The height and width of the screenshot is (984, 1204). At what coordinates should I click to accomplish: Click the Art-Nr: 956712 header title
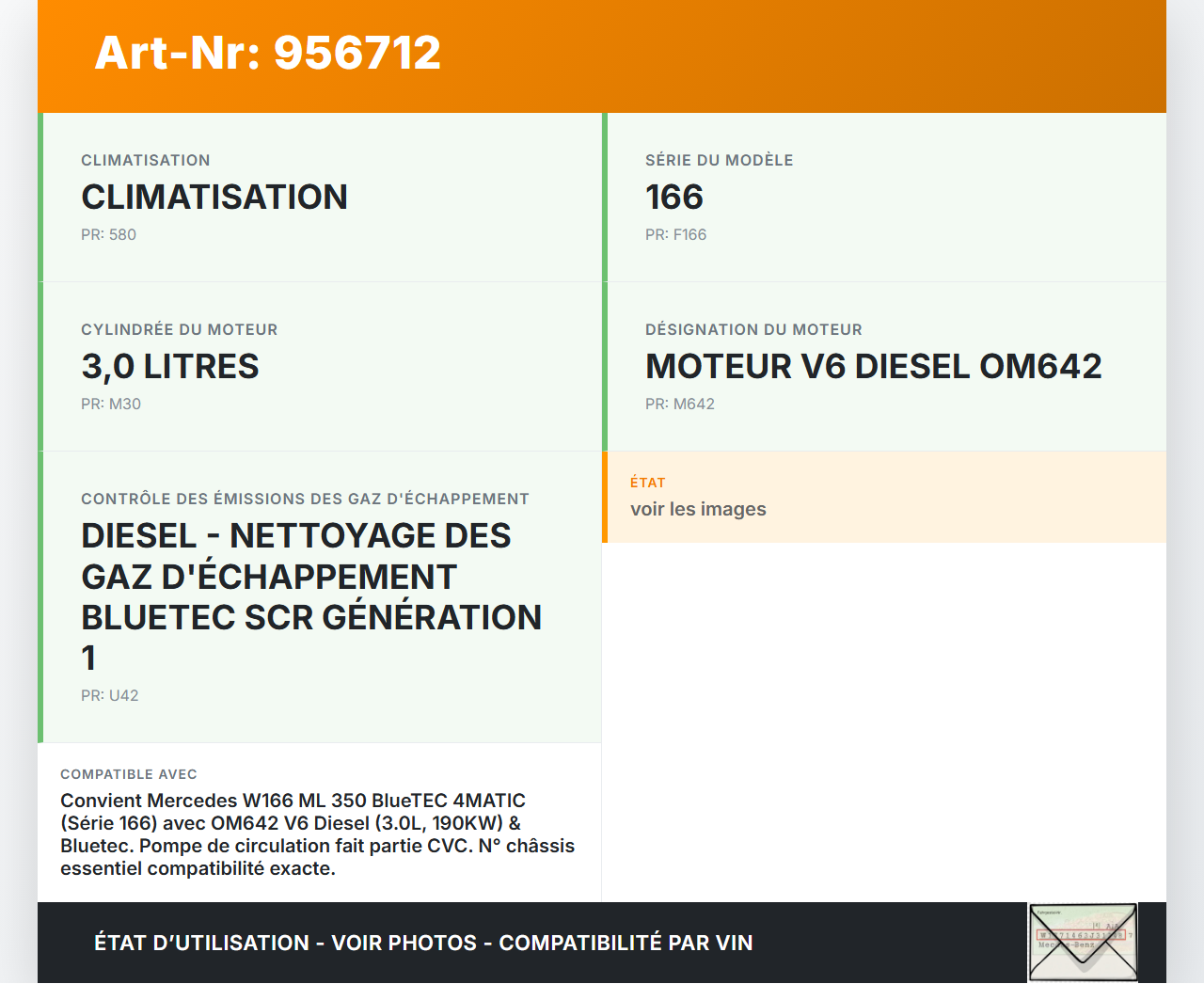coord(268,53)
